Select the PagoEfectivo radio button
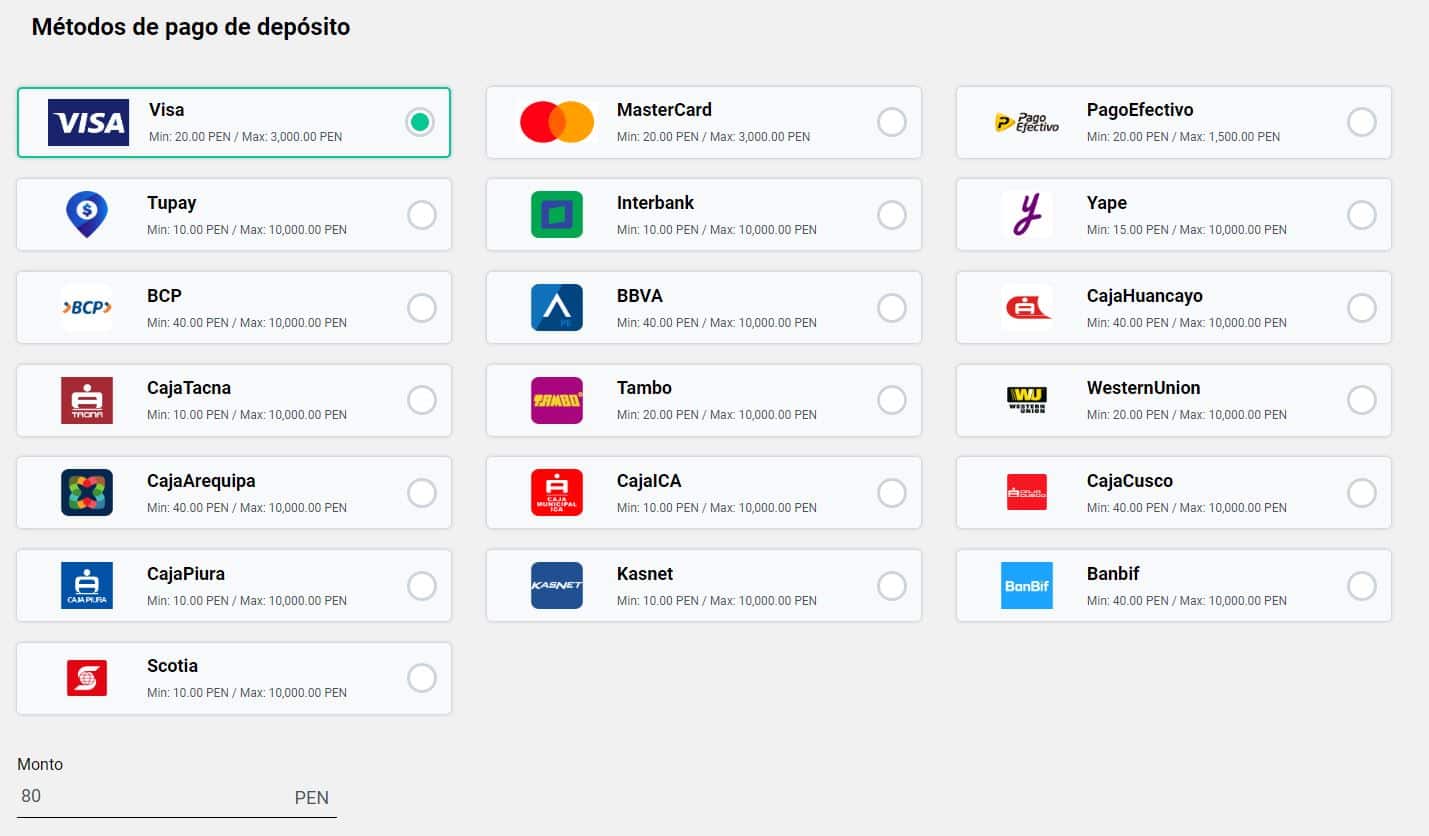The height and width of the screenshot is (836, 1429). pos(1362,122)
